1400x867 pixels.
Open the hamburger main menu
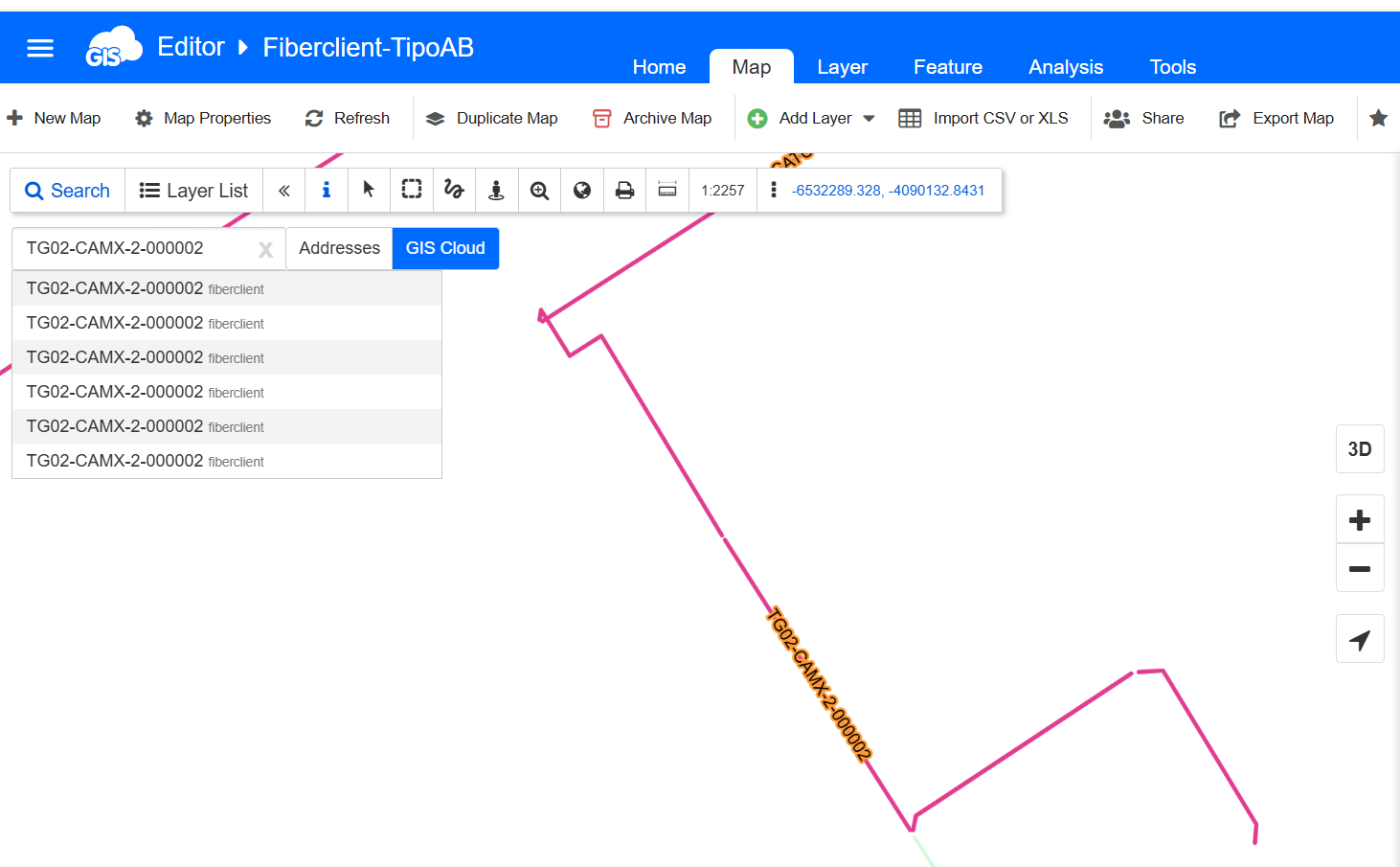40,48
